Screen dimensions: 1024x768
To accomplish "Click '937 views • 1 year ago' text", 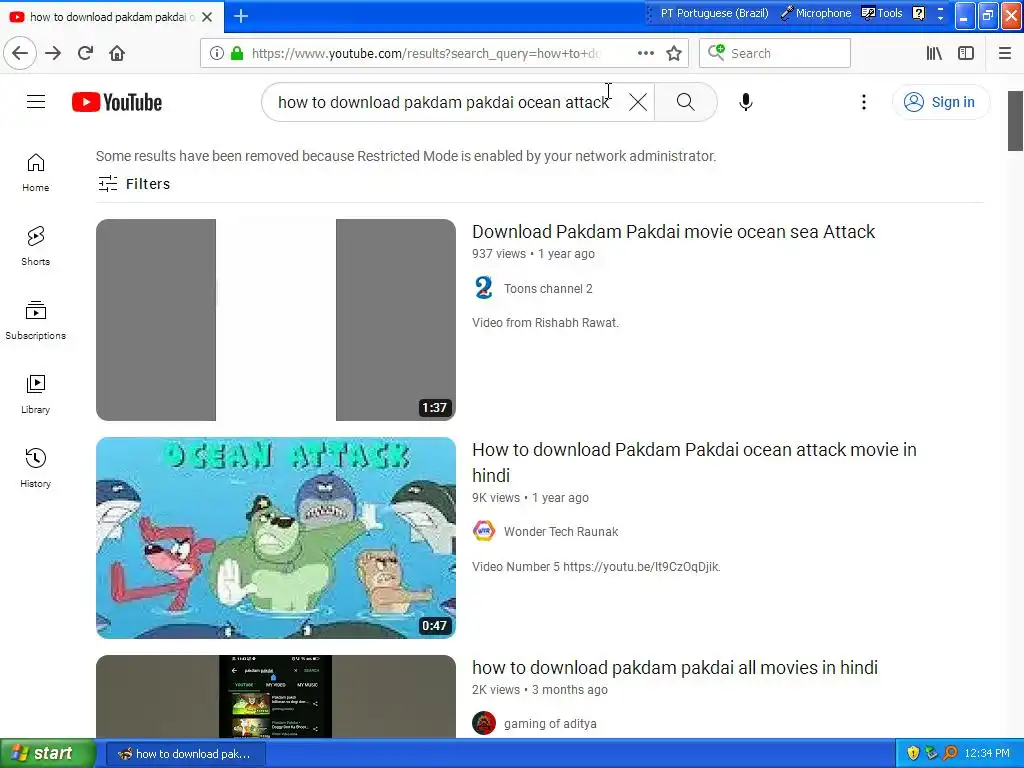I will pyautogui.click(x=533, y=253).
